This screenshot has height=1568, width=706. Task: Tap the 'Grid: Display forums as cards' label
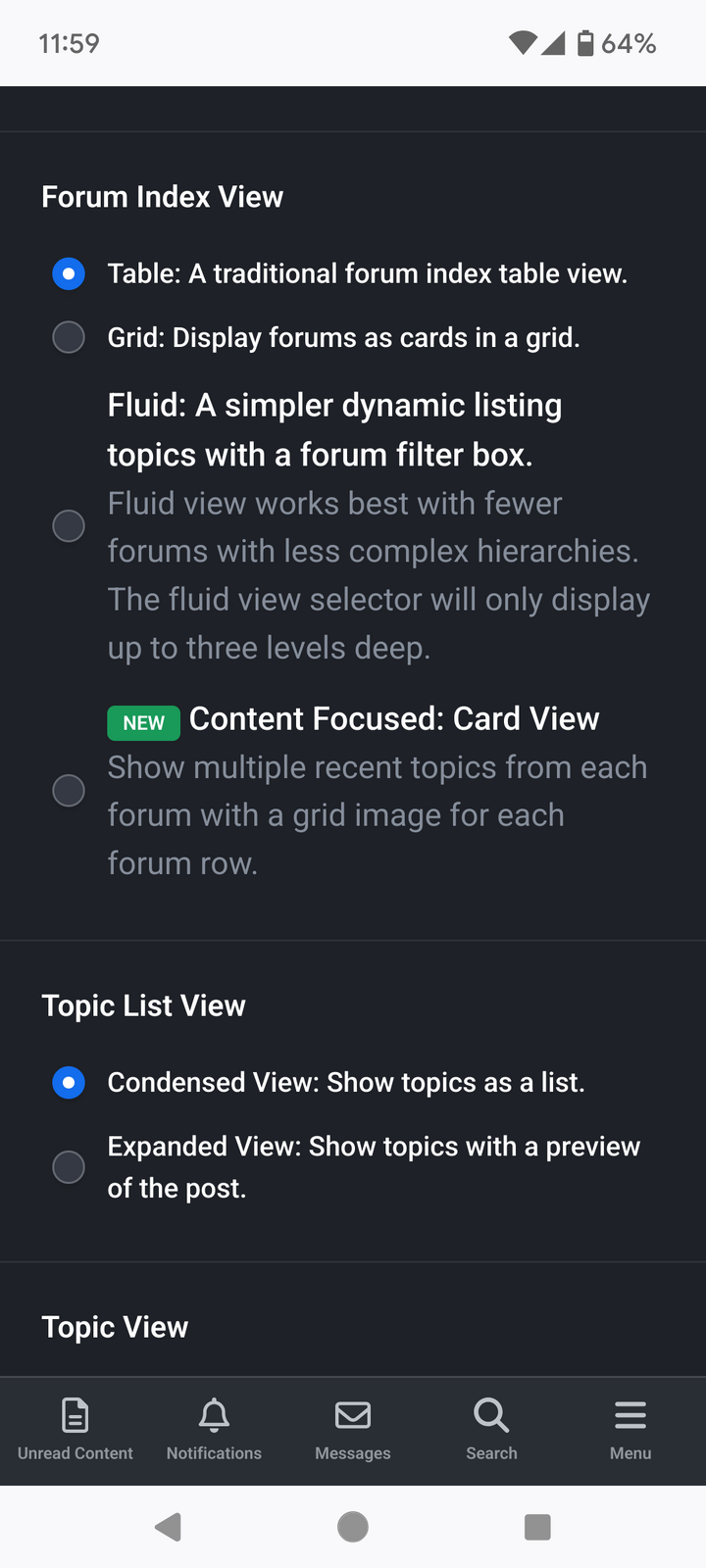click(344, 338)
